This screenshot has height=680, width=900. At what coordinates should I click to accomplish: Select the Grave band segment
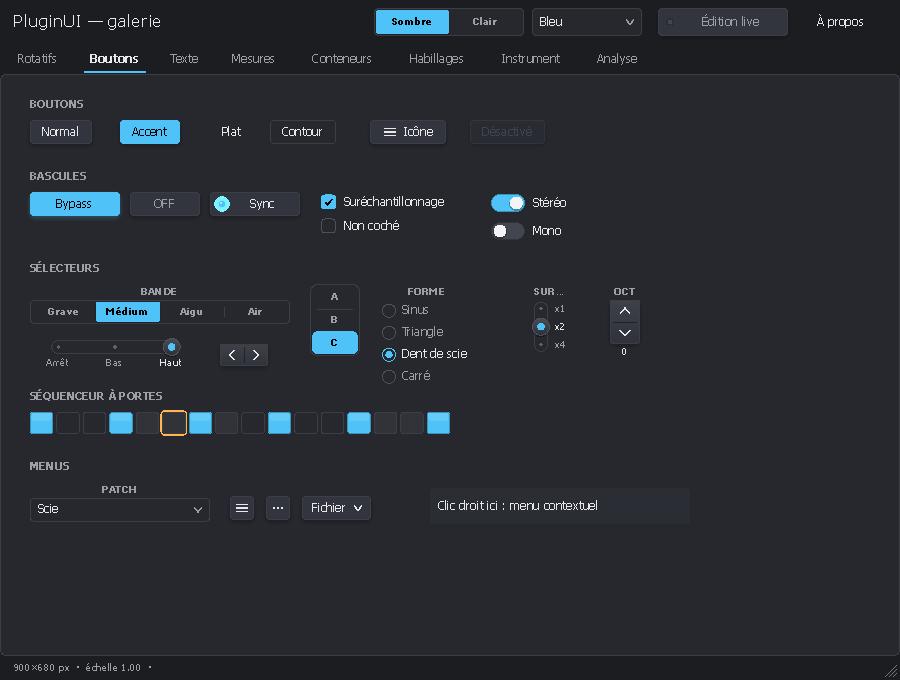[x=63, y=312]
